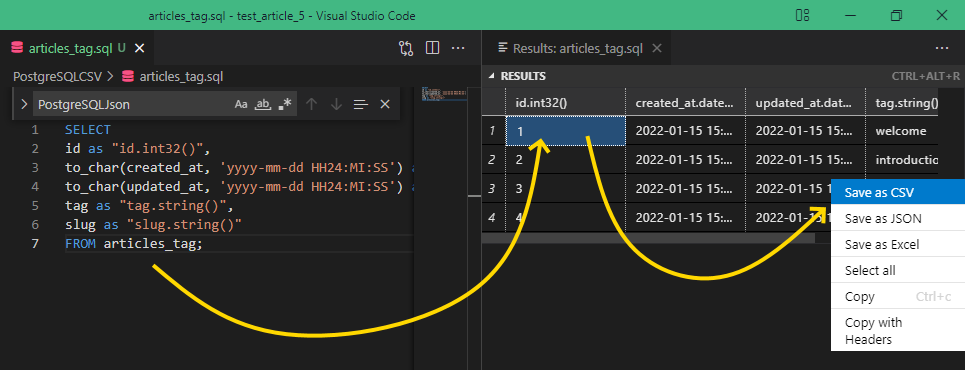The image size is (965, 370).
Task: Toggle Match Case in find widget
Action: 241,105
